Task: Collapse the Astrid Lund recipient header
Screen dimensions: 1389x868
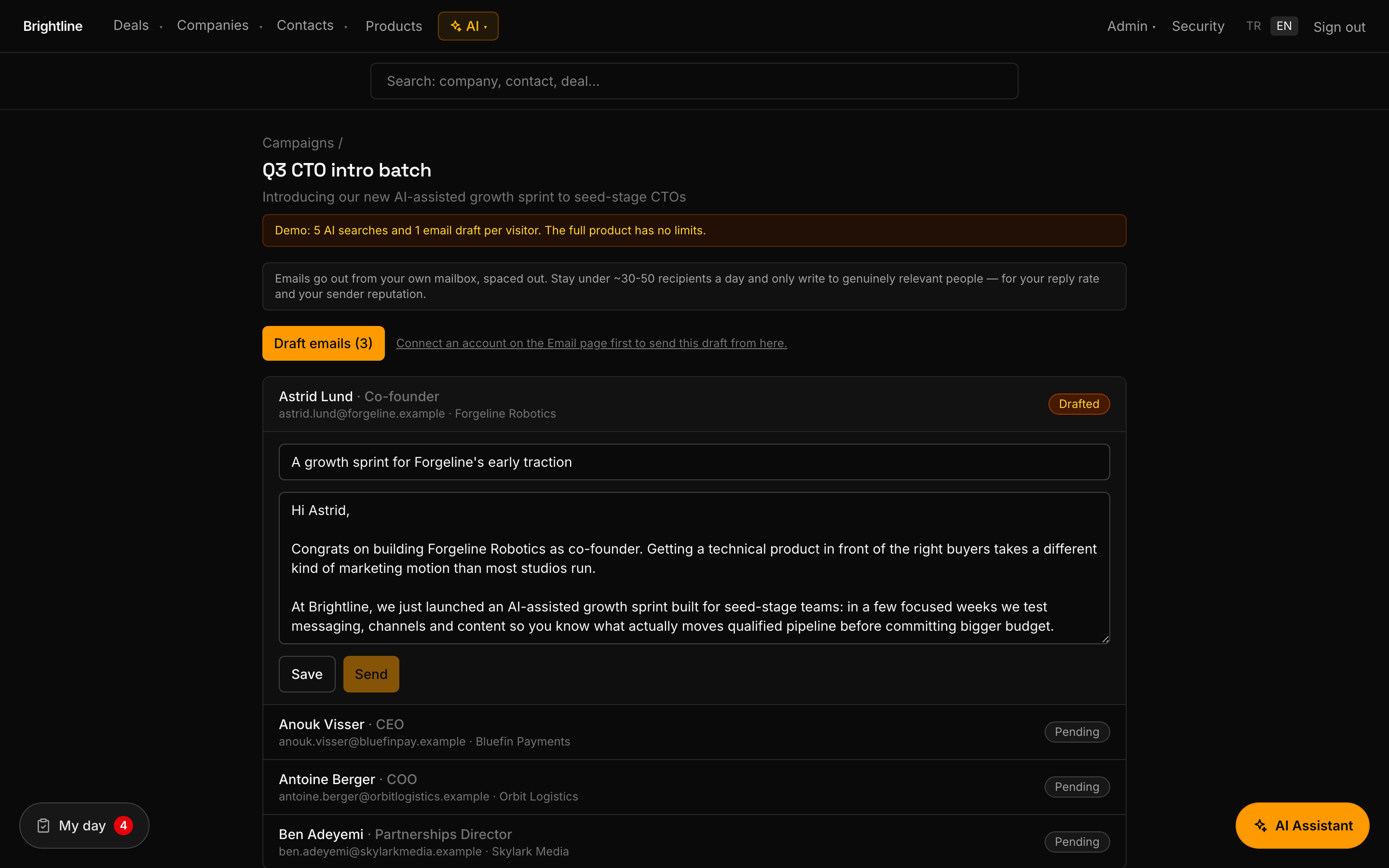Action: point(694,404)
